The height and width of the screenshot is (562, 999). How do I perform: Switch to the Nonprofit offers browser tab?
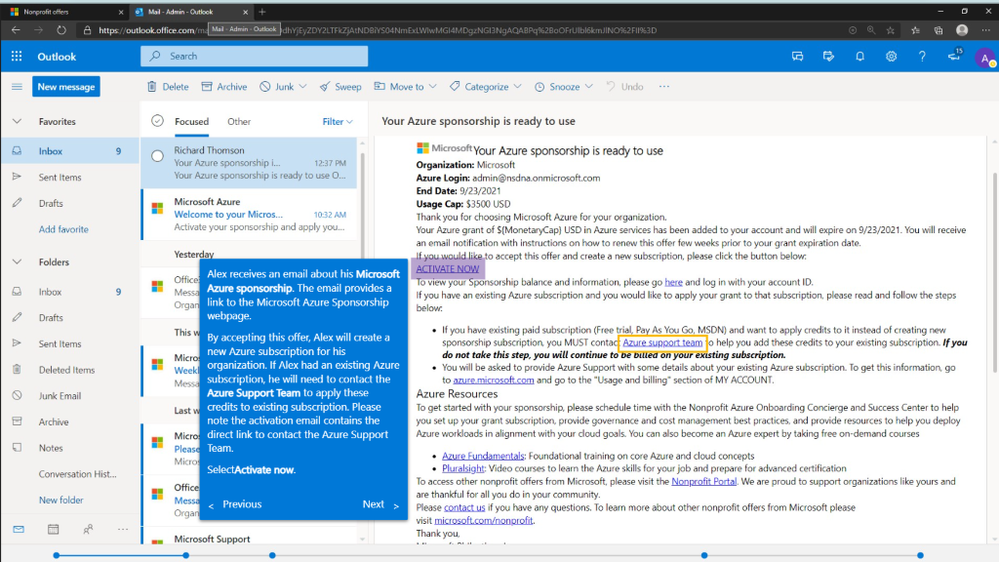click(x=65, y=11)
